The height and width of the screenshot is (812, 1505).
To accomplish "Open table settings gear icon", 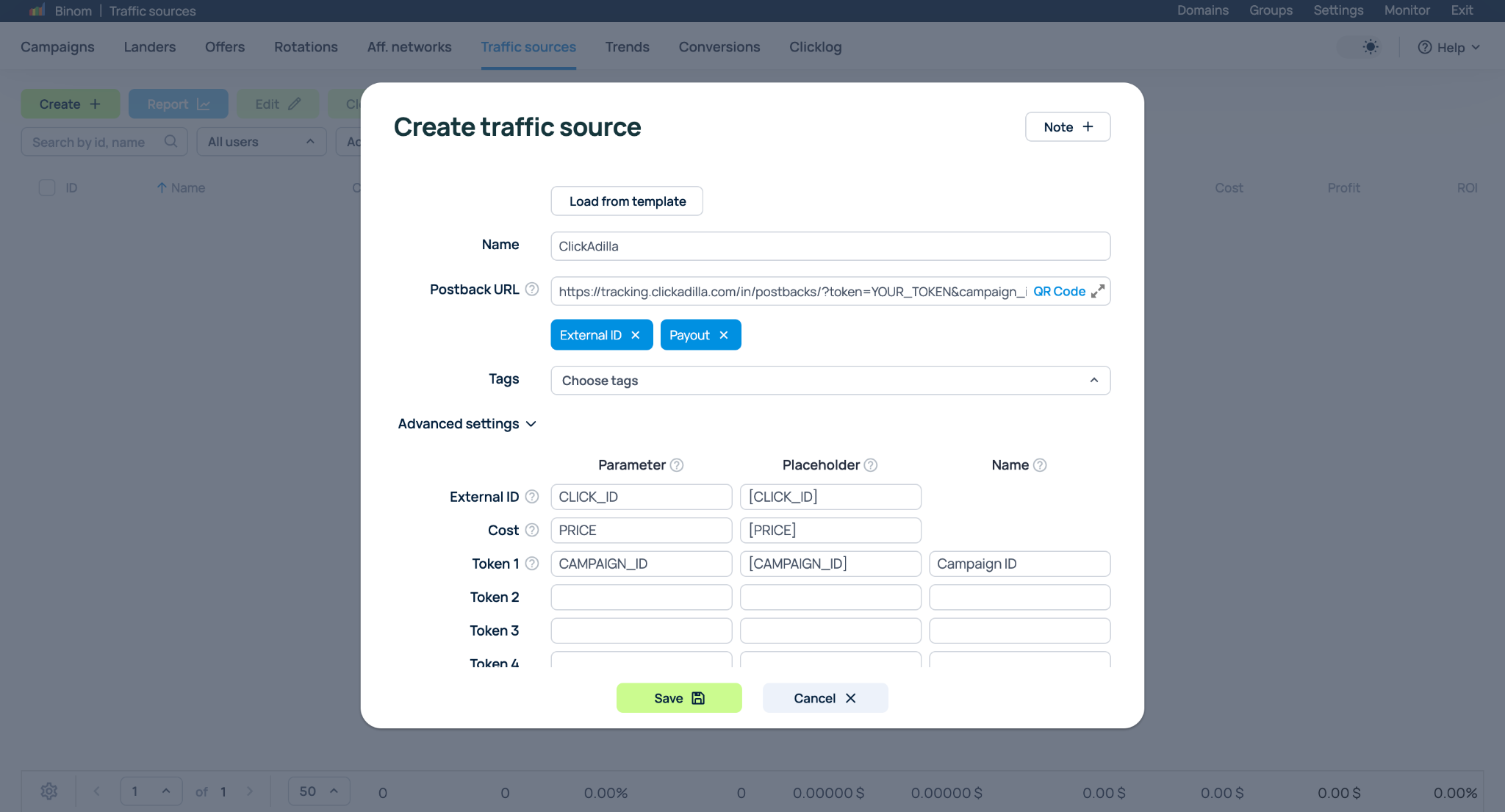I will (49, 791).
